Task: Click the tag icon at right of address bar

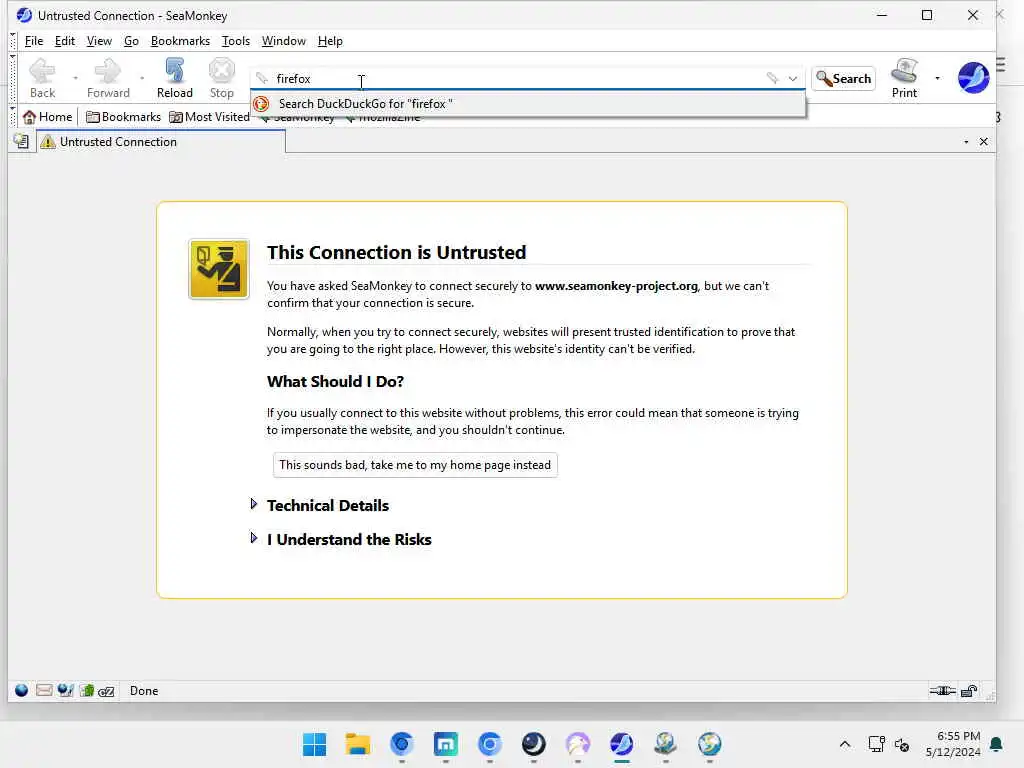Action: 773,78
